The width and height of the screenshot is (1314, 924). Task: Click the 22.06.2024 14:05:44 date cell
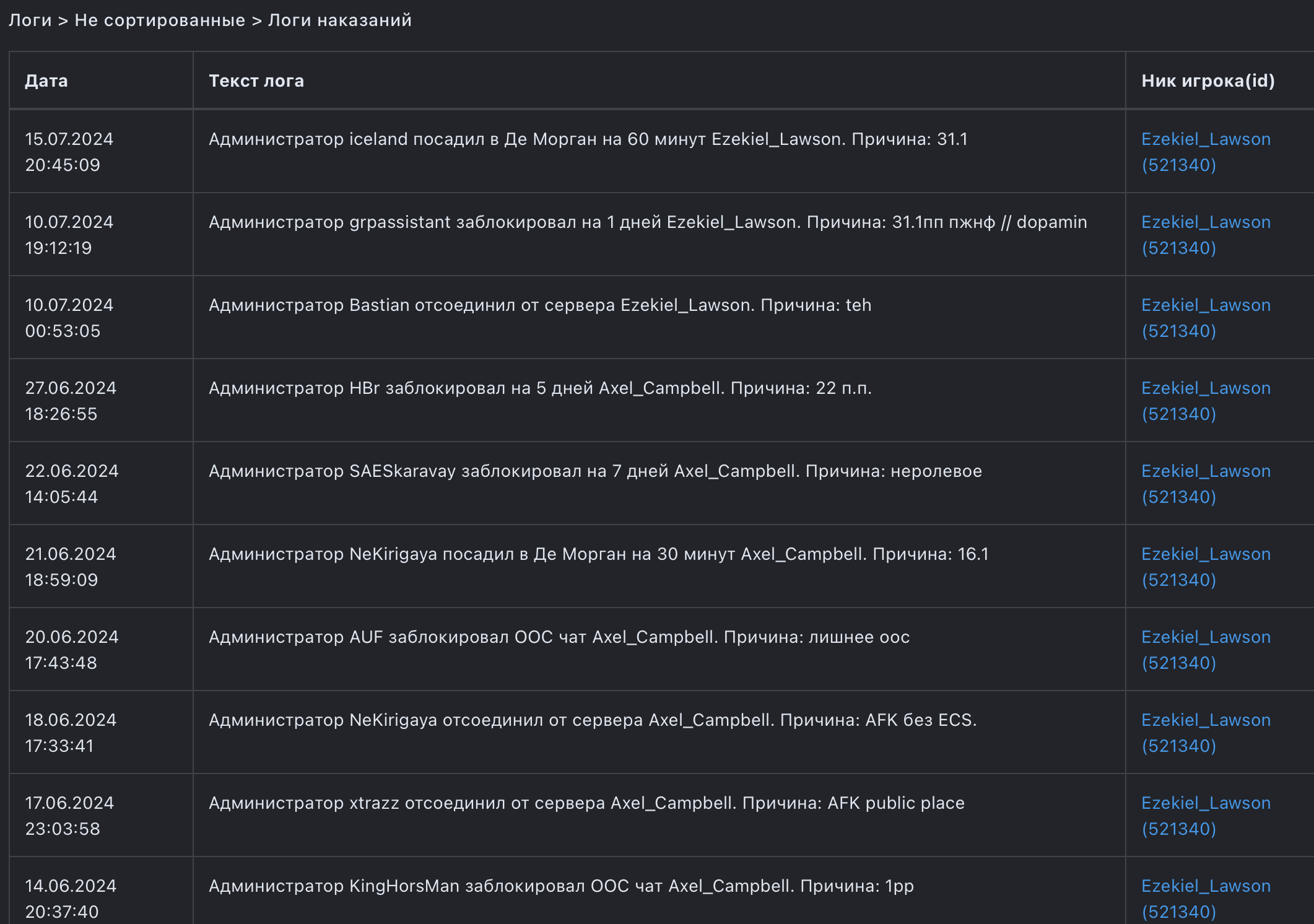click(71, 484)
